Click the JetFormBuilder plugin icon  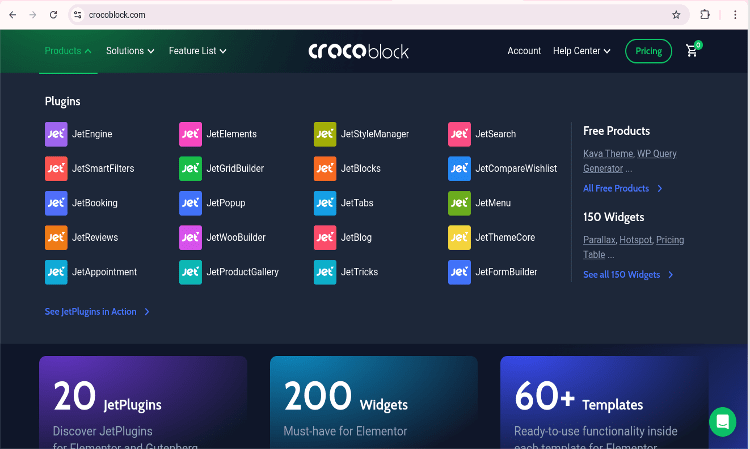(459, 272)
